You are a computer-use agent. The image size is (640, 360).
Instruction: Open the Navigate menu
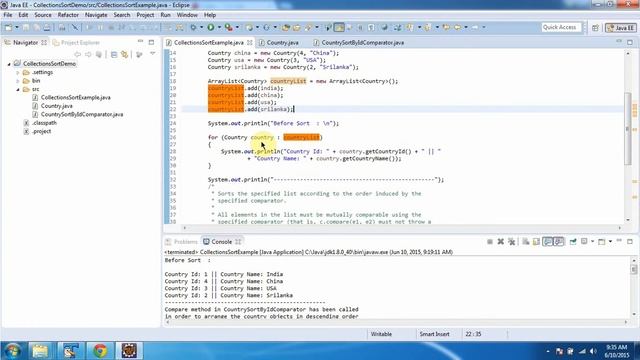coord(96,15)
